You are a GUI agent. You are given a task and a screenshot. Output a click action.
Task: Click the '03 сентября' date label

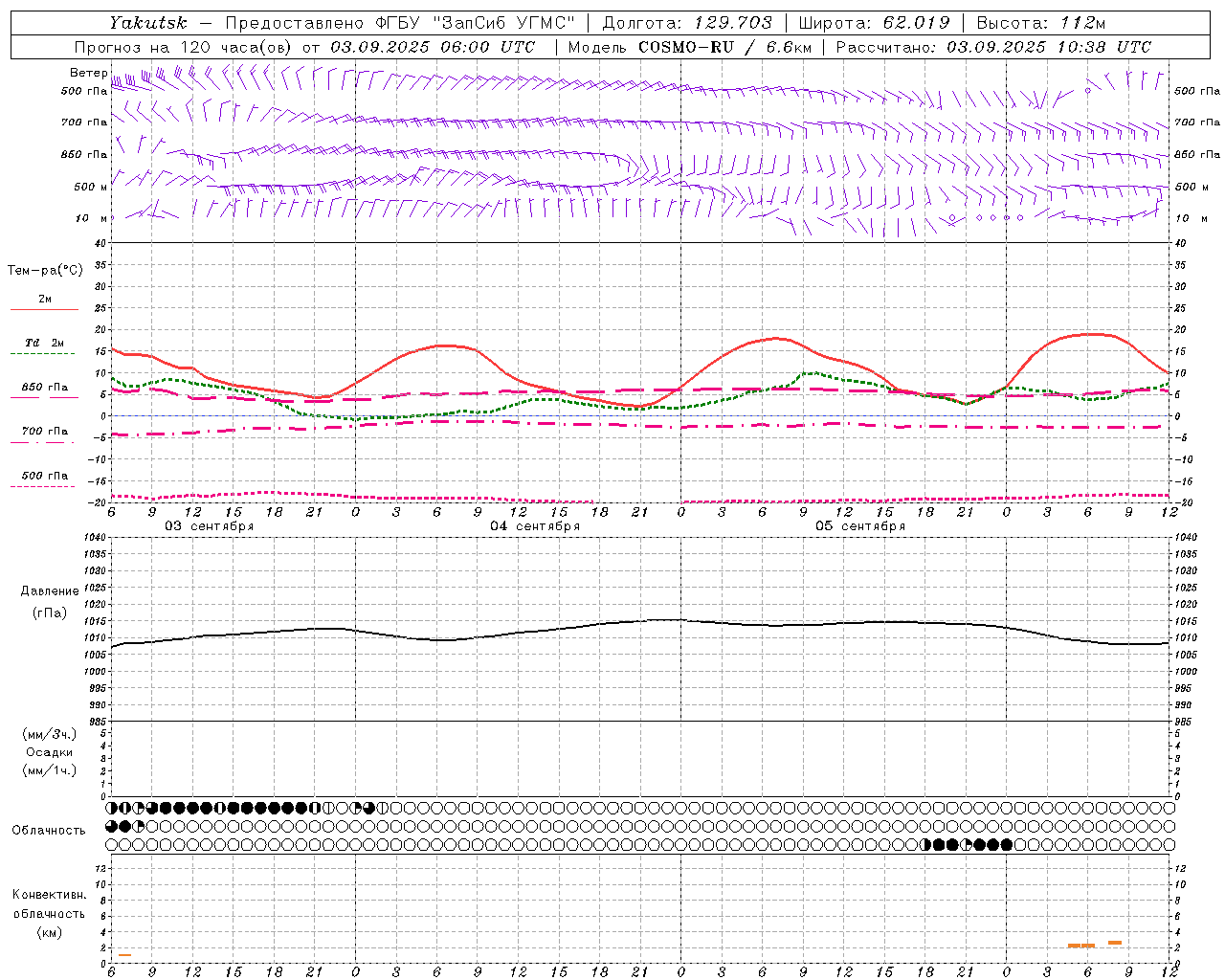pyautogui.click(x=210, y=526)
